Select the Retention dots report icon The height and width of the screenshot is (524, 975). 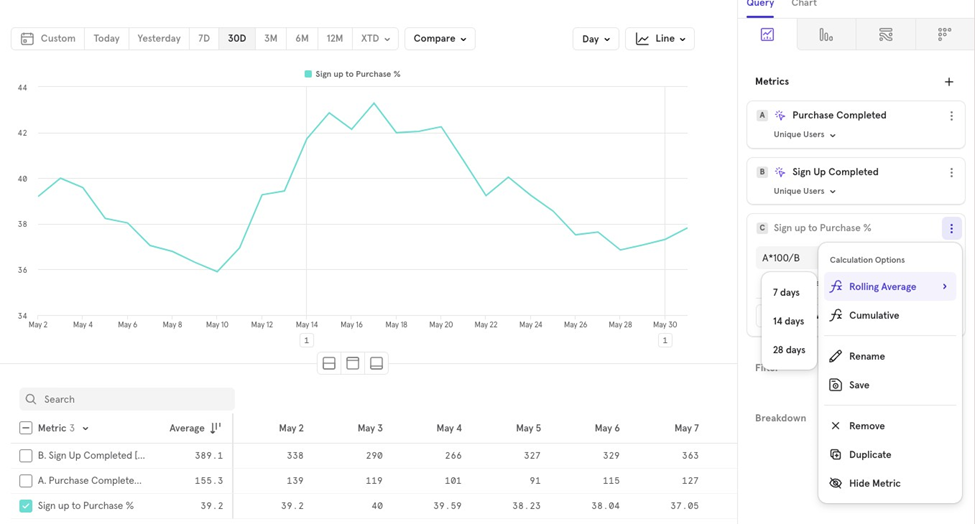point(944,35)
